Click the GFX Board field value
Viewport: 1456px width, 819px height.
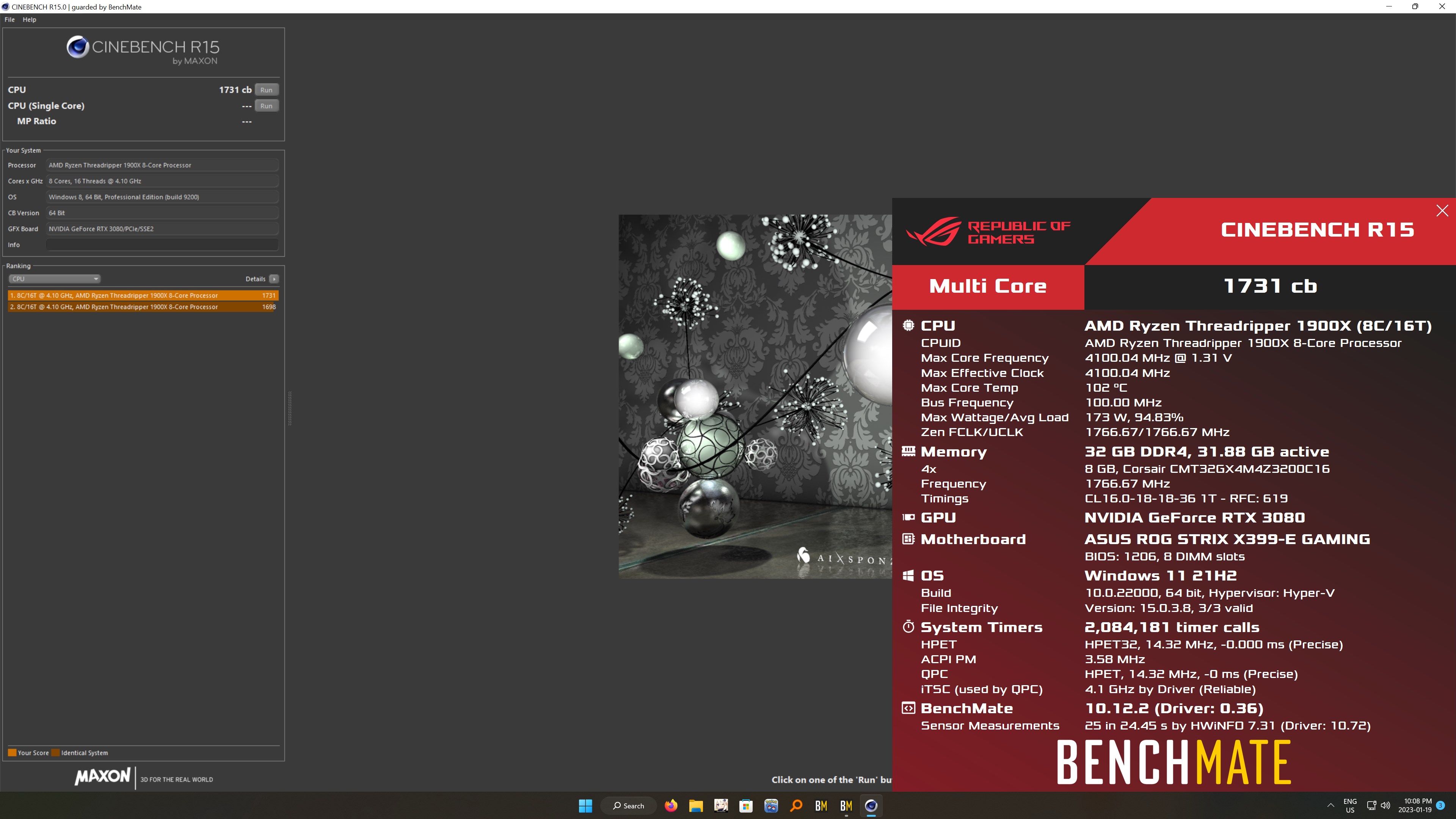[x=162, y=229]
